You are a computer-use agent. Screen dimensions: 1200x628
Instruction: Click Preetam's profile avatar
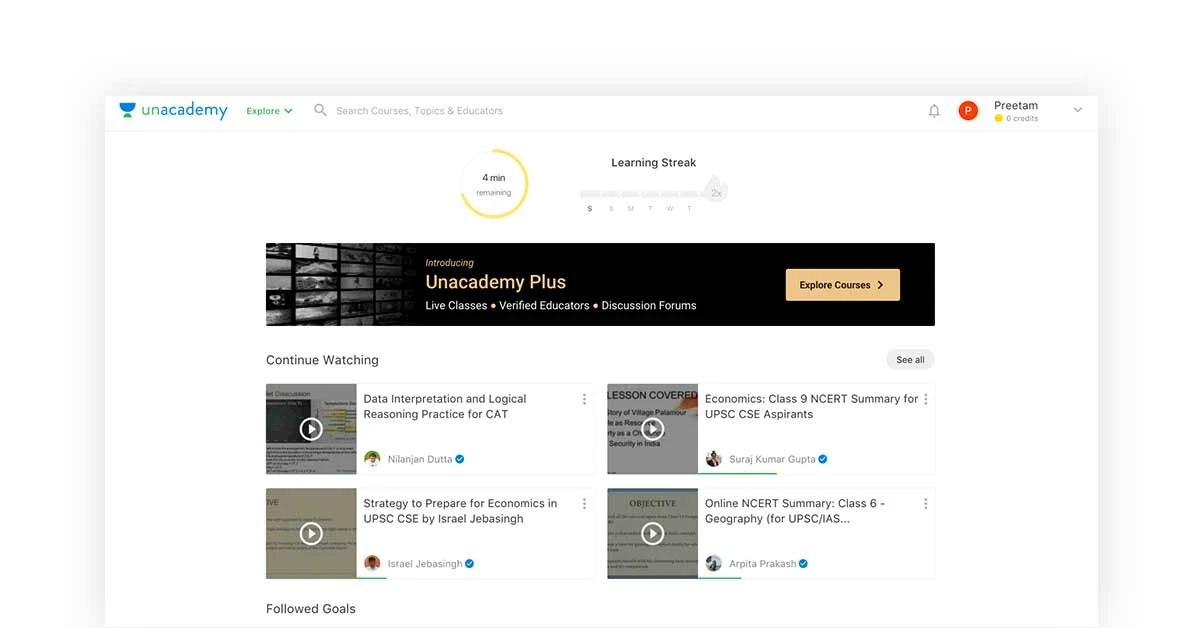[968, 110]
